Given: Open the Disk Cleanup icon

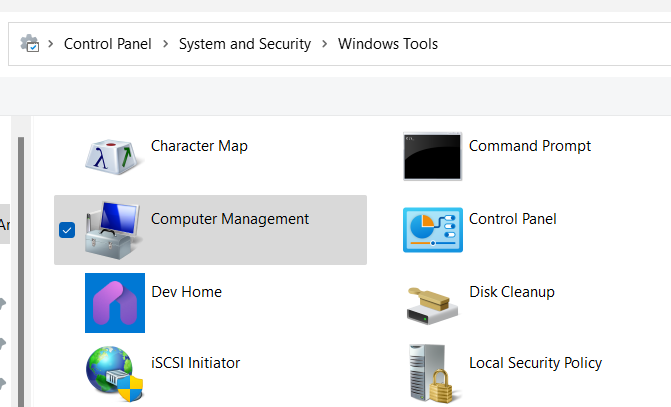Looking at the screenshot, I should (432, 302).
